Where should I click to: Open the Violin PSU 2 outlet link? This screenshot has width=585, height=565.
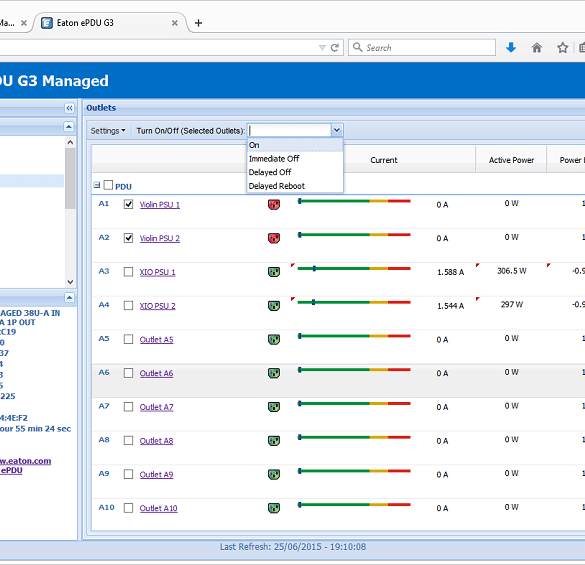[x=160, y=238]
